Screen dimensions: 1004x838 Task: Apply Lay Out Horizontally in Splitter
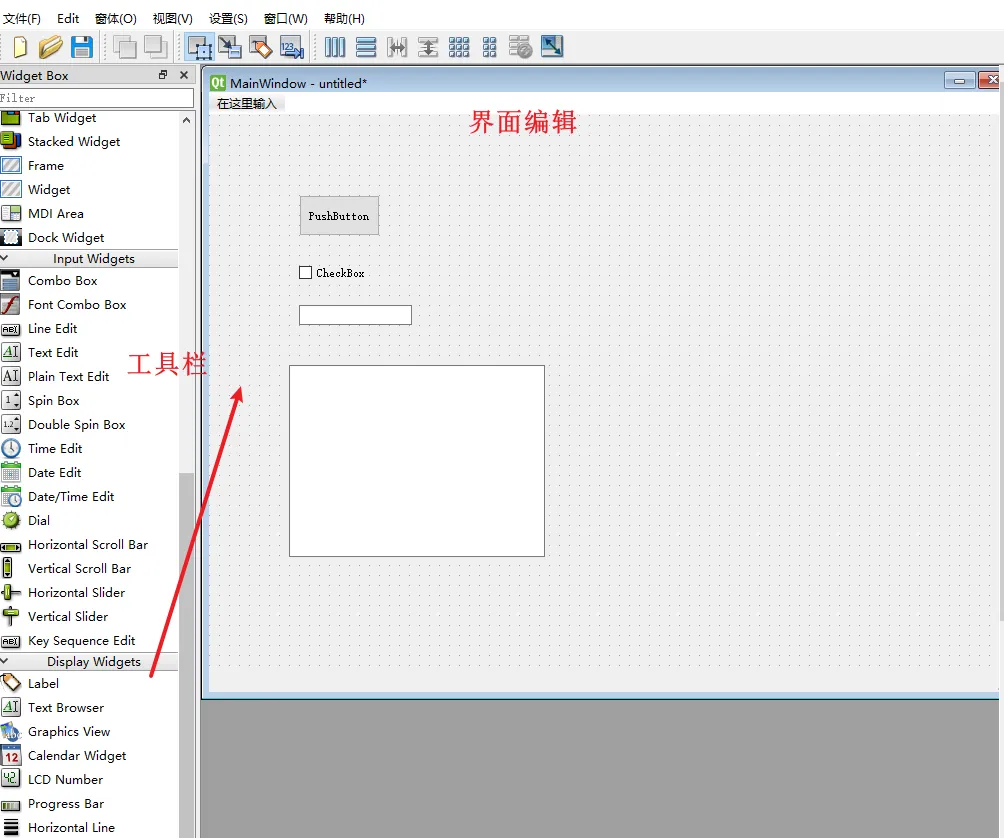point(397,47)
